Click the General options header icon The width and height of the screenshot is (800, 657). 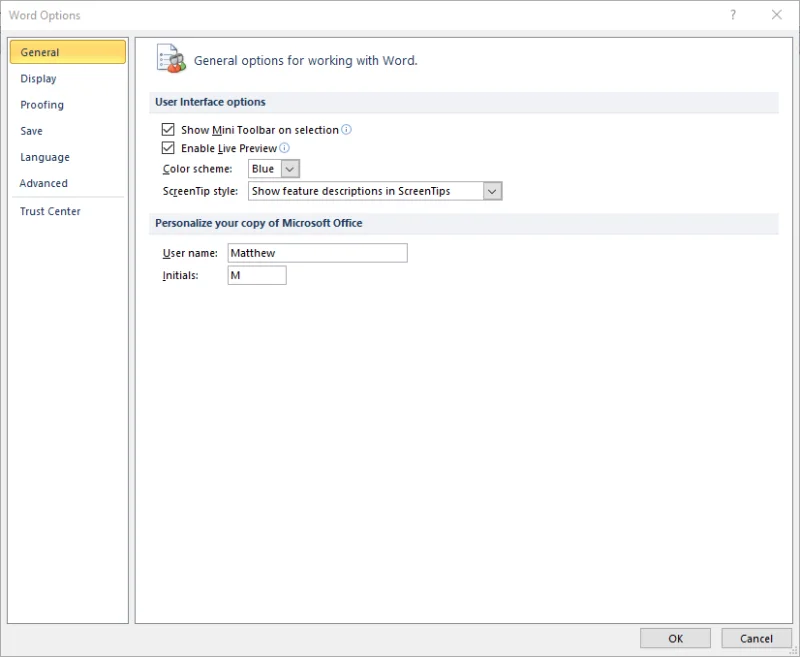[170, 59]
